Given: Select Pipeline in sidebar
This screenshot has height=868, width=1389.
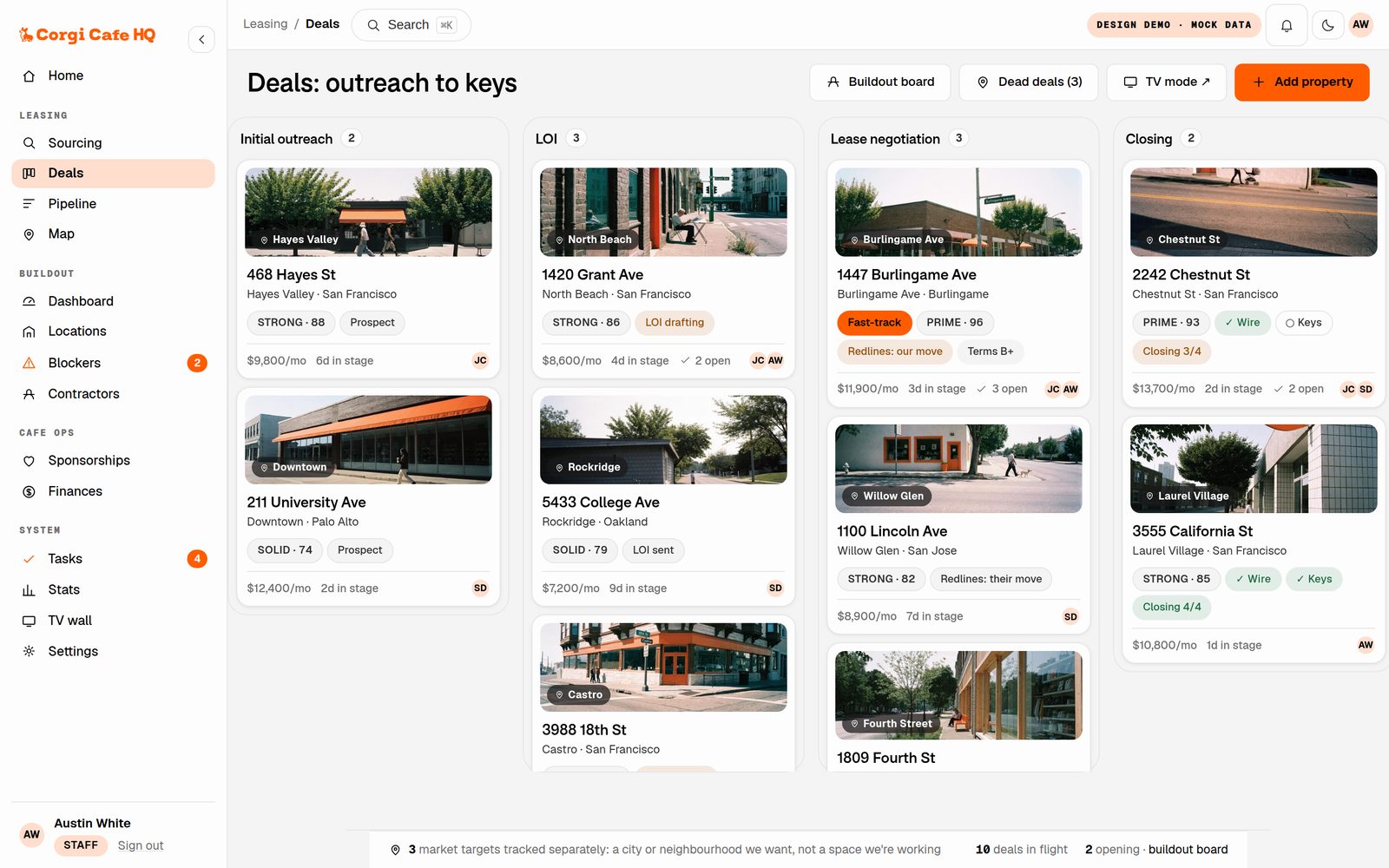Looking at the screenshot, I should click(113, 203).
